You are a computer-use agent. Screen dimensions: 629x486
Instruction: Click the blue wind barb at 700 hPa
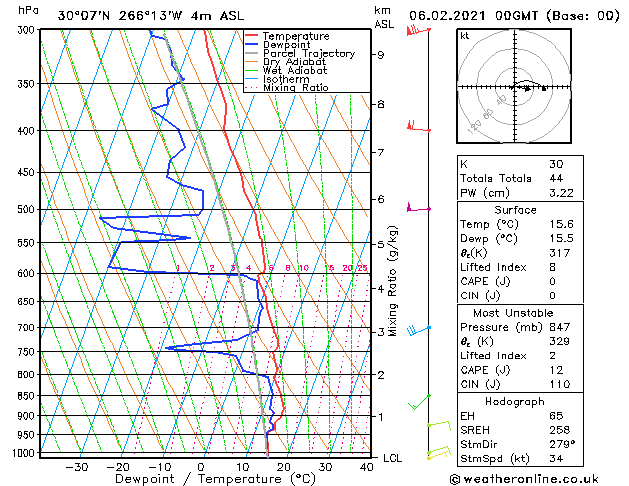point(418,330)
